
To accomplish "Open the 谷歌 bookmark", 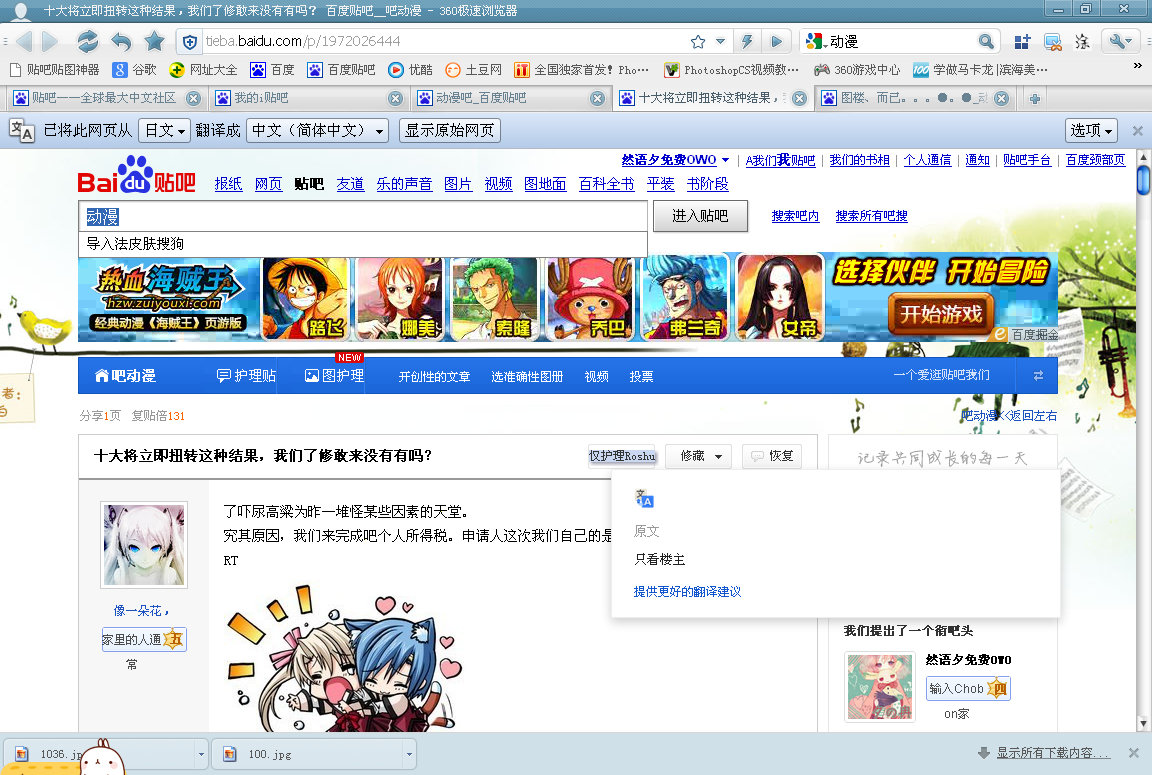I will 134,70.
